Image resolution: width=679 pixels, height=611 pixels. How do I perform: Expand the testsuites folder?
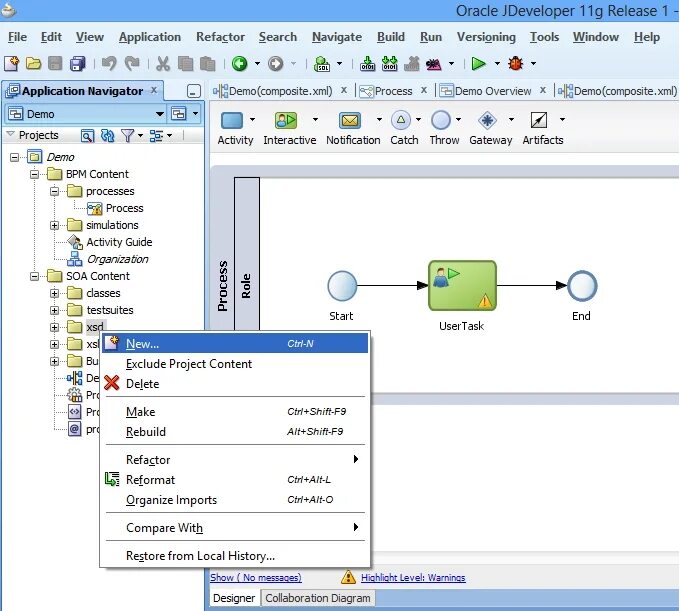point(55,310)
